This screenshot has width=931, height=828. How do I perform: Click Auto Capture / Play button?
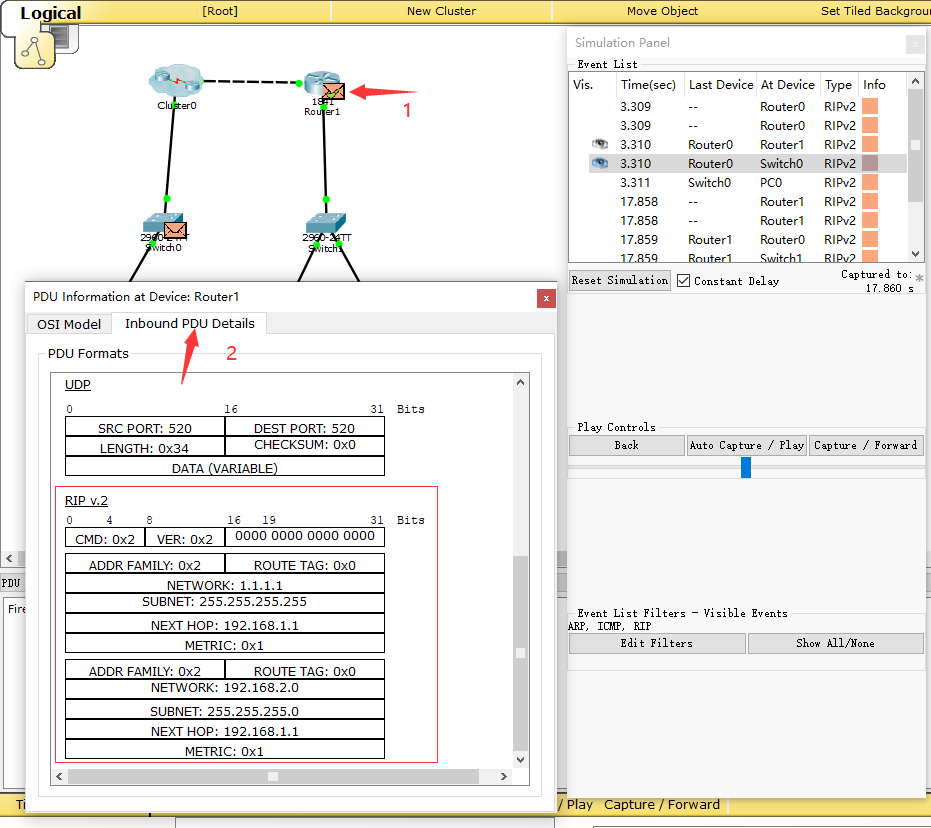pos(746,445)
